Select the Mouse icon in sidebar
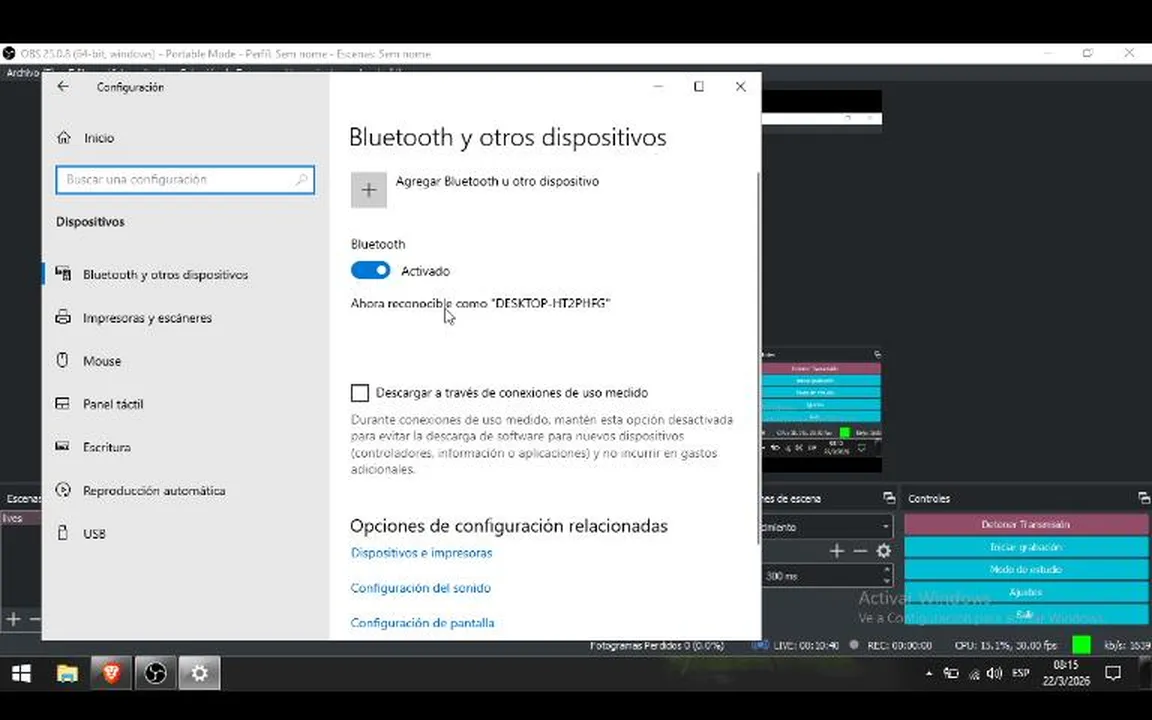The width and height of the screenshot is (1152, 720). click(63, 361)
